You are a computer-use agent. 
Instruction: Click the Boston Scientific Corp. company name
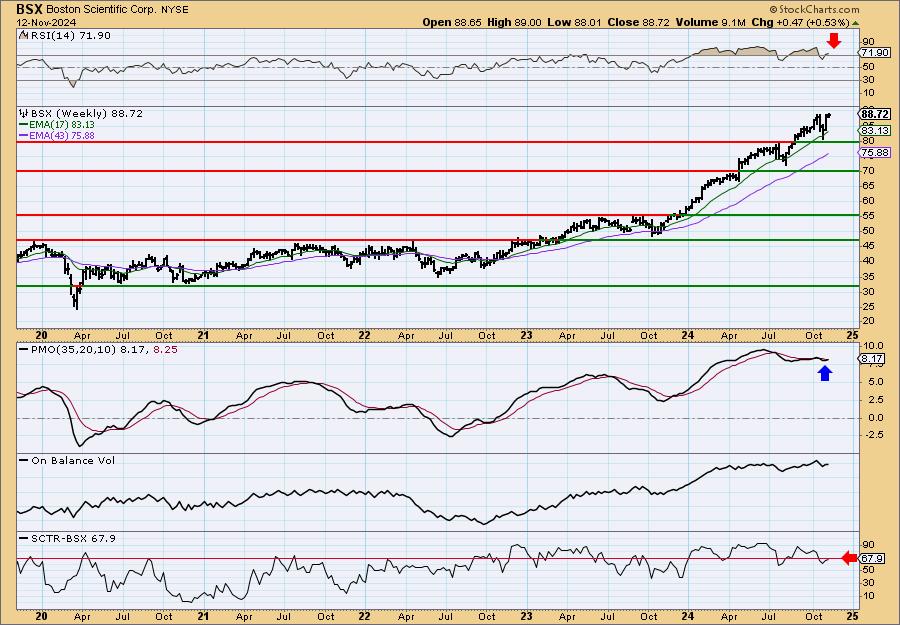coord(99,10)
